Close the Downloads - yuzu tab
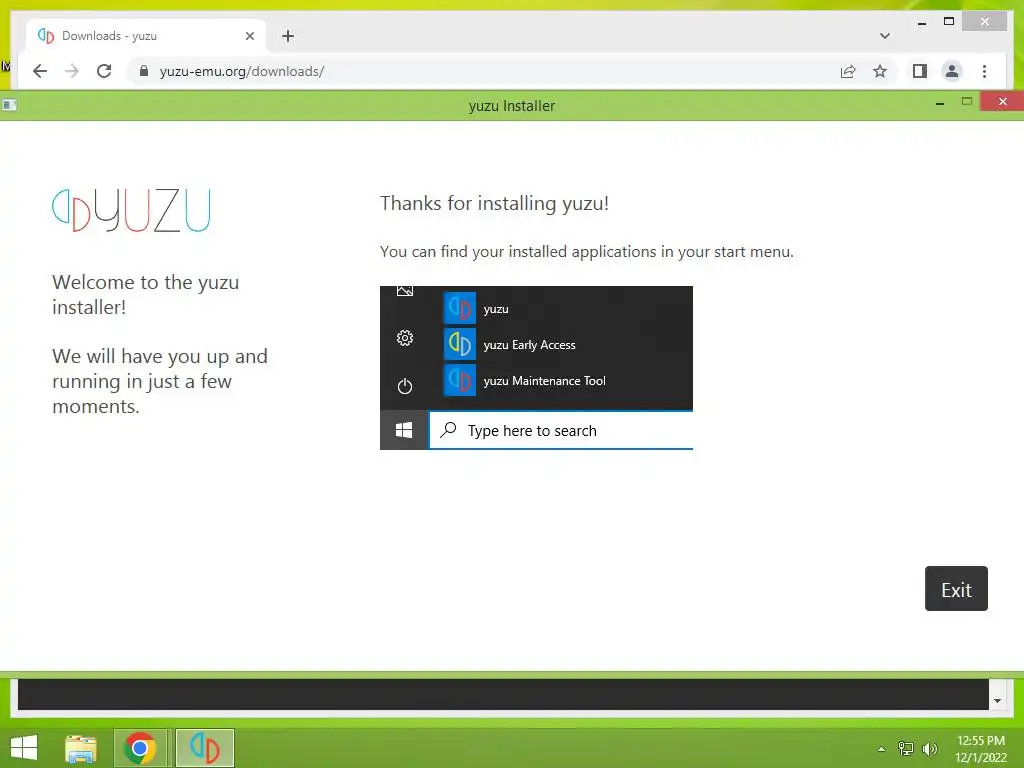Image resolution: width=1024 pixels, height=768 pixels. [249, 36]
